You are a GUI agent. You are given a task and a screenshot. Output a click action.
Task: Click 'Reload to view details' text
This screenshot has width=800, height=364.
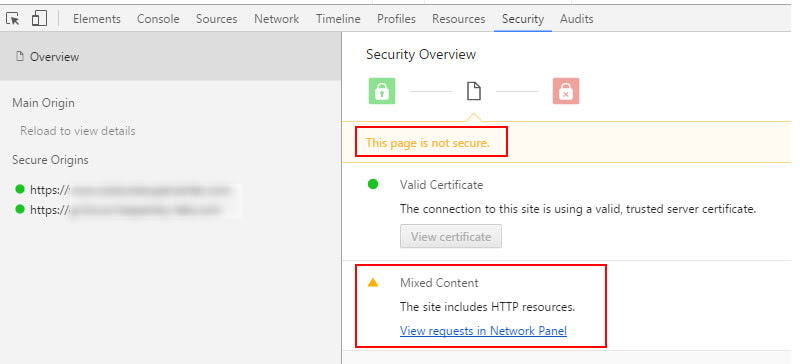click(78, 131)
